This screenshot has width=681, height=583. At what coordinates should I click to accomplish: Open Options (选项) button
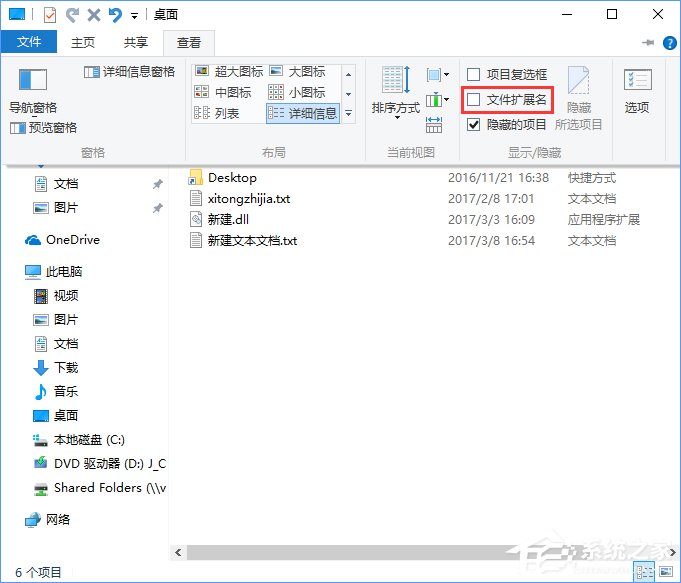(637, 91)
